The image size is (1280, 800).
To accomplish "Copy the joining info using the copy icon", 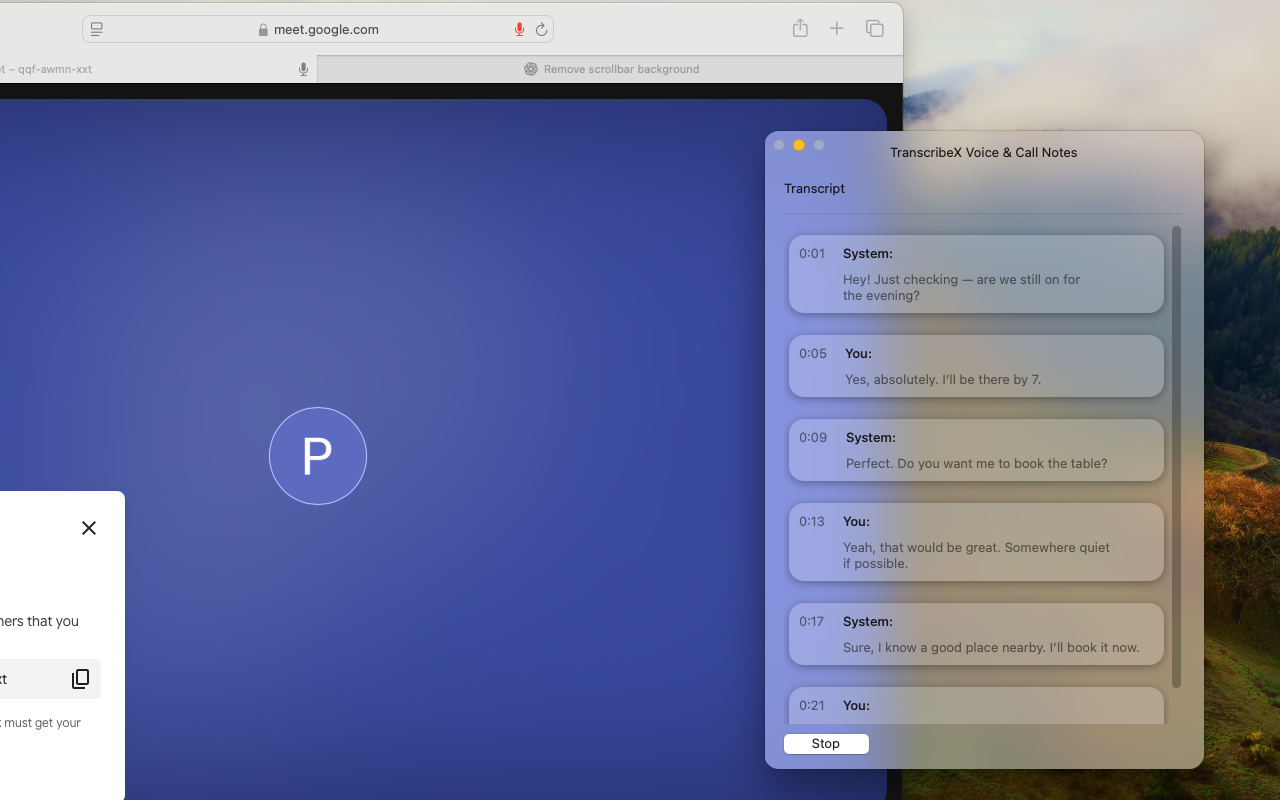I will (79, 678).
